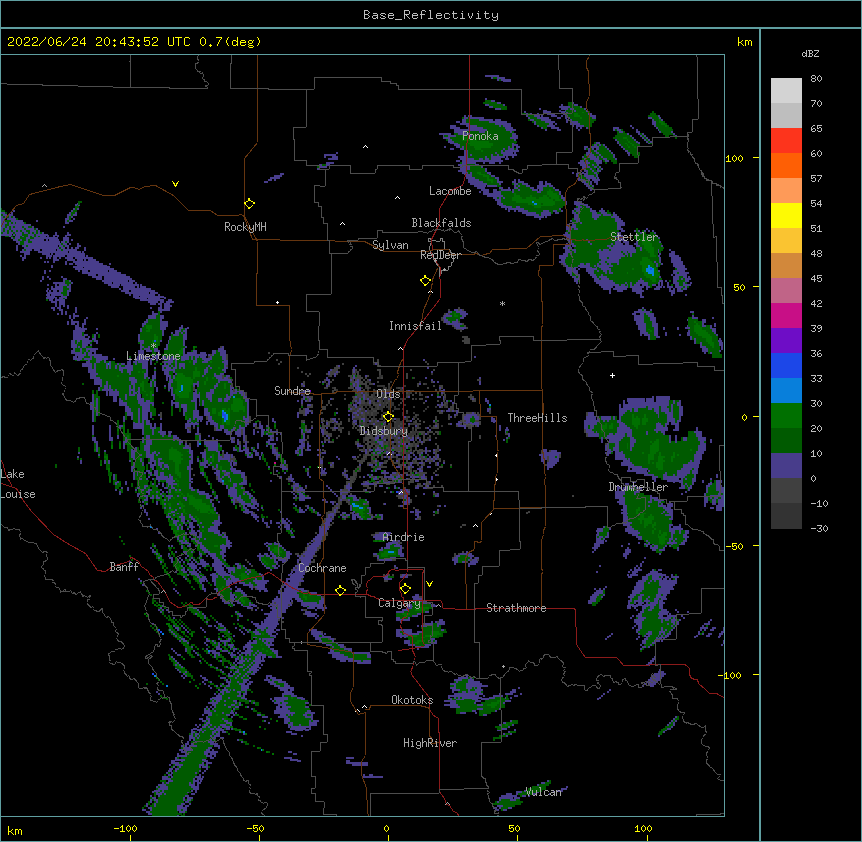The width and height of the screenshot is (862, 842).
Task: Select the yellow 51-54 dBZ legend swatch
Action: [786, 215]
